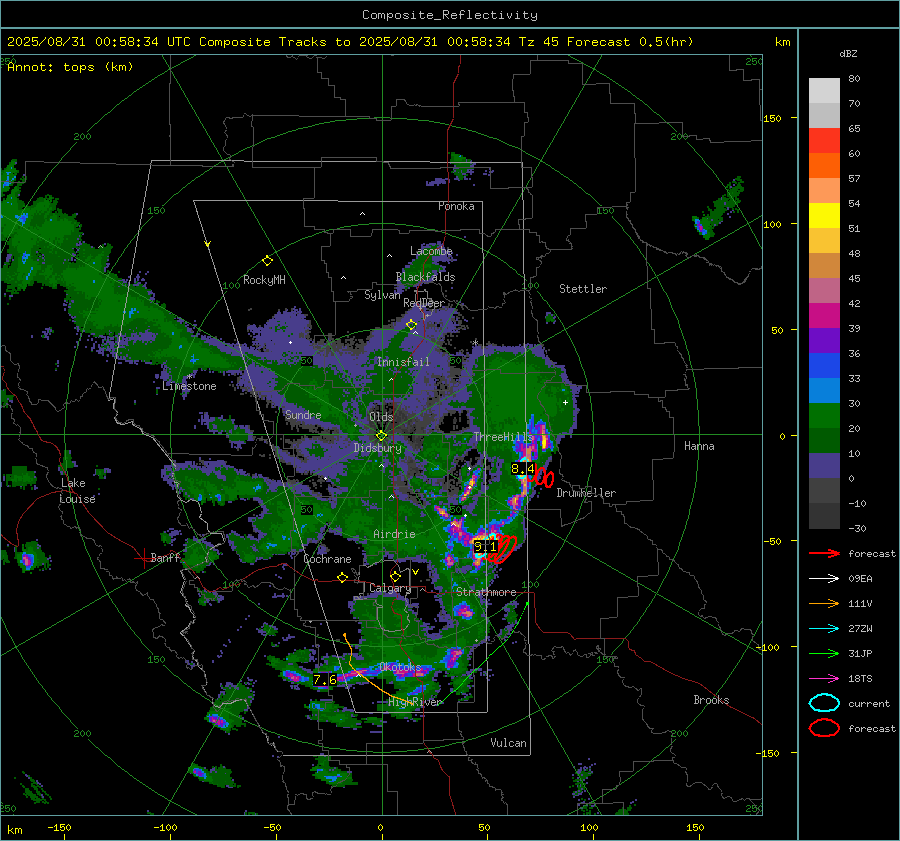Click the Hanna city label

(699, 446)
